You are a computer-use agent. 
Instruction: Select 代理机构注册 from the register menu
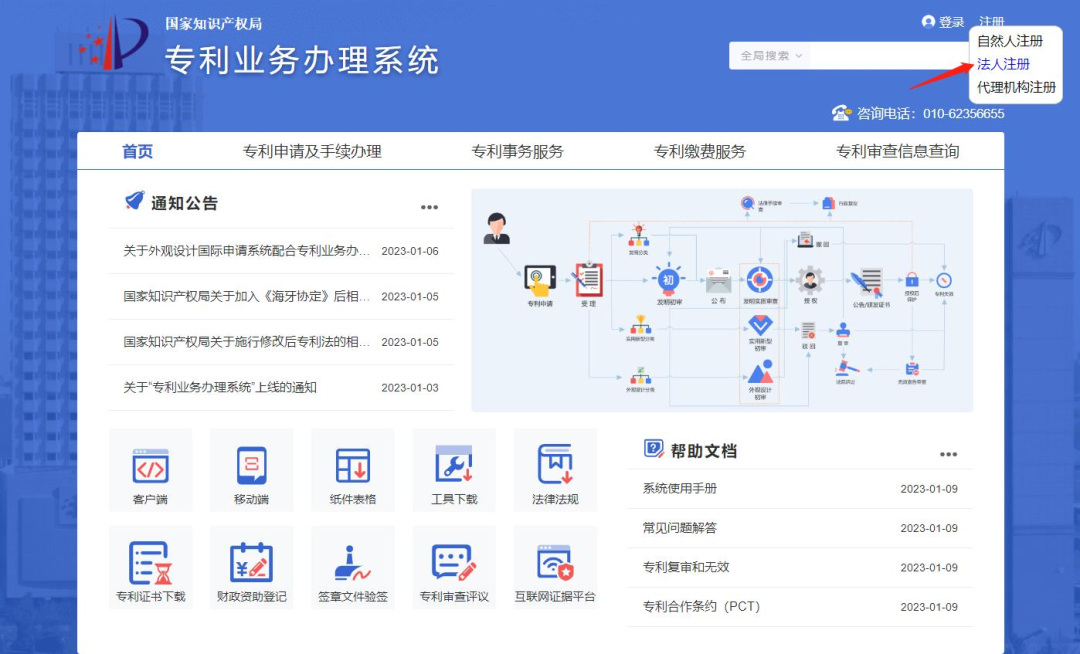click(x=1016, y=87)
